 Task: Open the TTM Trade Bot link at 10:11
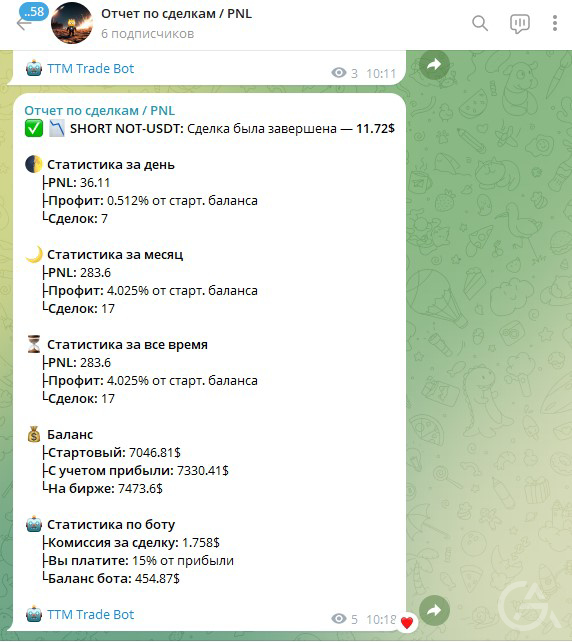[90, 68]
